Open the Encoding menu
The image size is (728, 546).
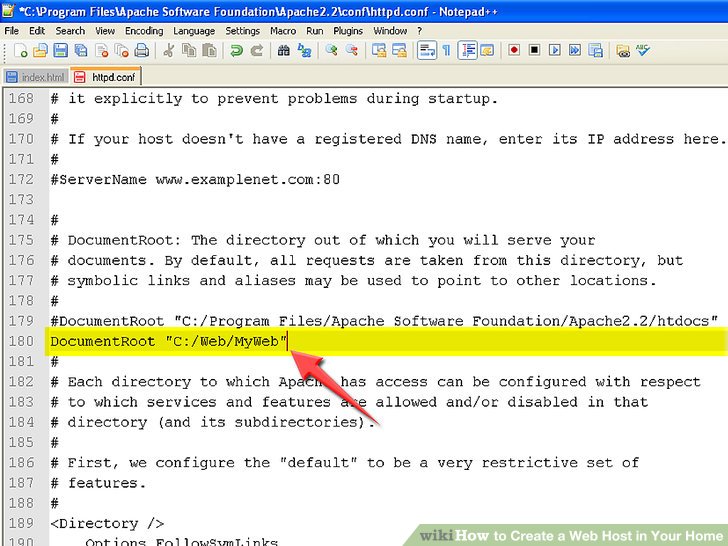point(144,31)
